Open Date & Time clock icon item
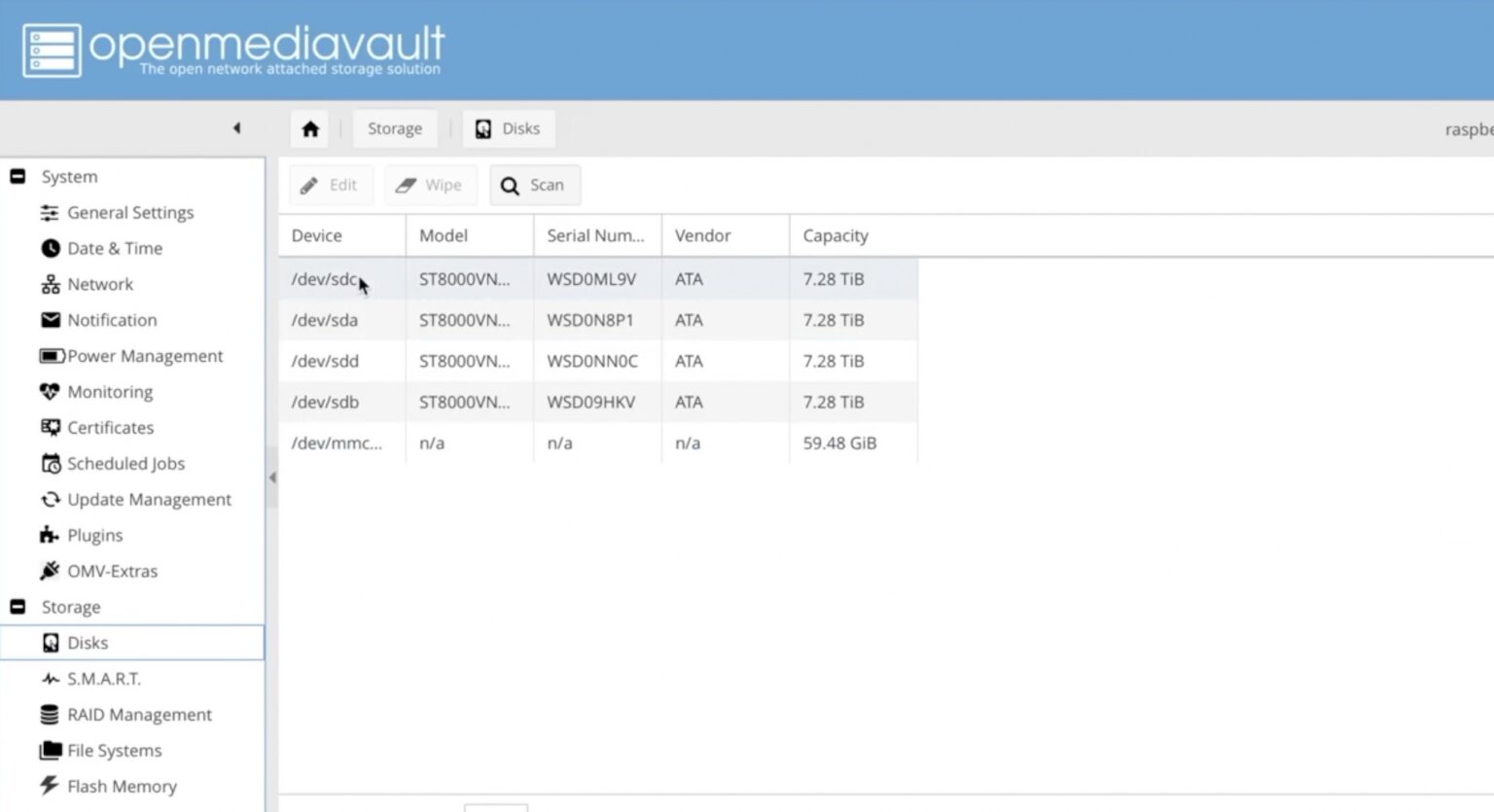This screenshot has width=1494, height=812. (114, 248)
